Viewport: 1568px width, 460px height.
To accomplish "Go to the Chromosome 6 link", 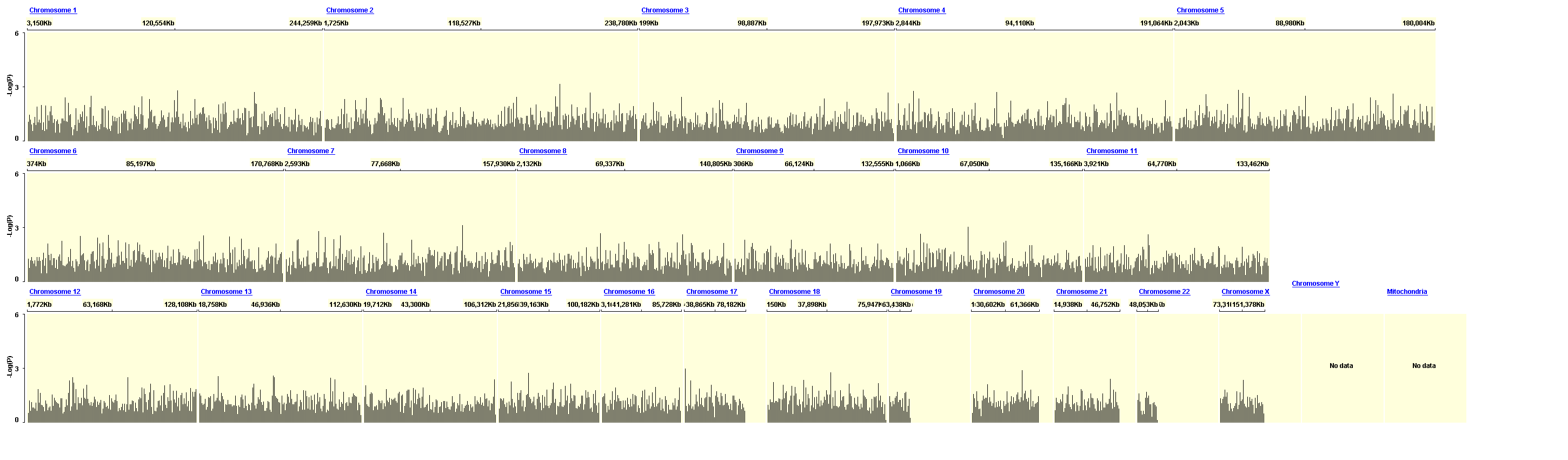I will tap(53, 151).
